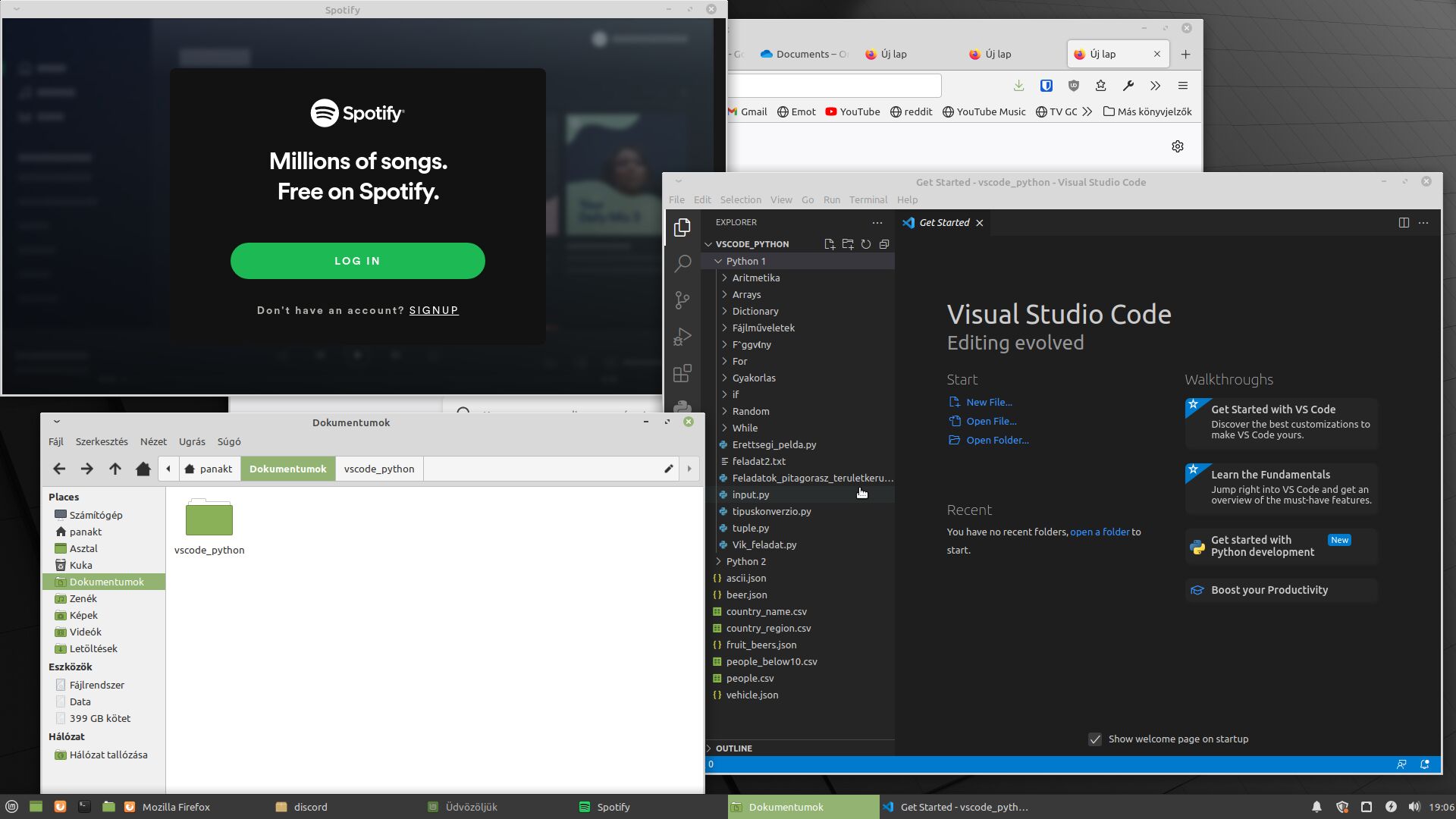
Task: Open Run and Debug view in VS Code
Action: (x=682, y=337)
